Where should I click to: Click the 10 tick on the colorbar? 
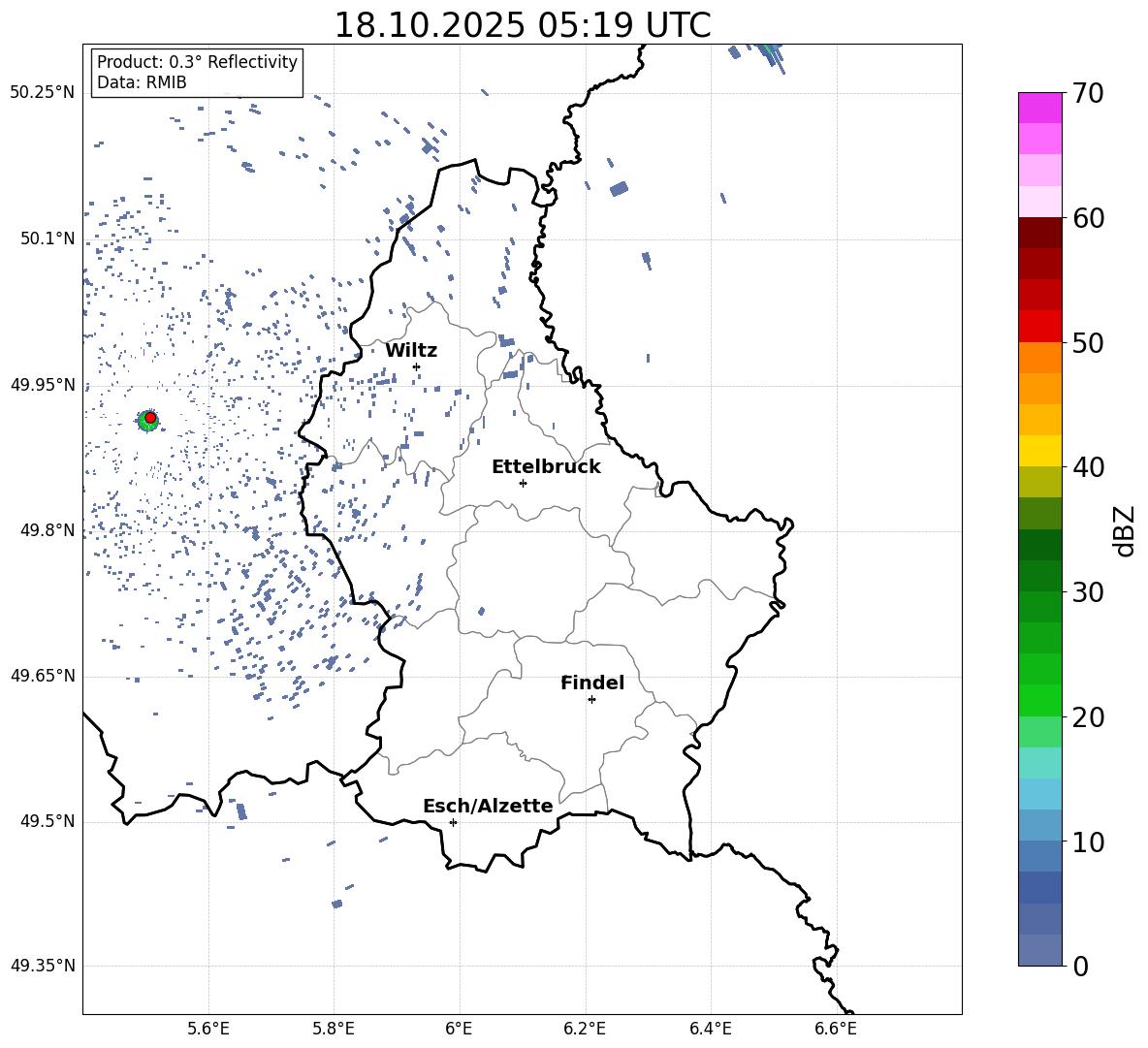point(1088,842)
